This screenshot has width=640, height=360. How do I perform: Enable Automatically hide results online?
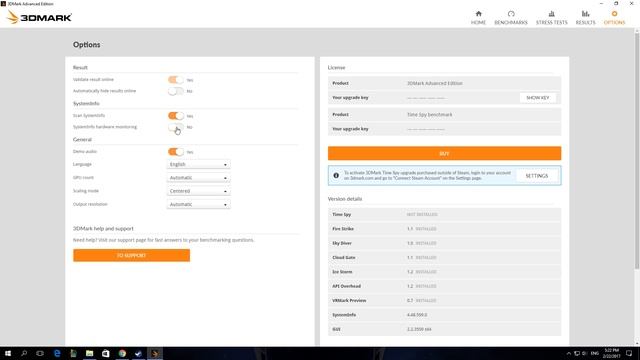[x=176, y=91]
